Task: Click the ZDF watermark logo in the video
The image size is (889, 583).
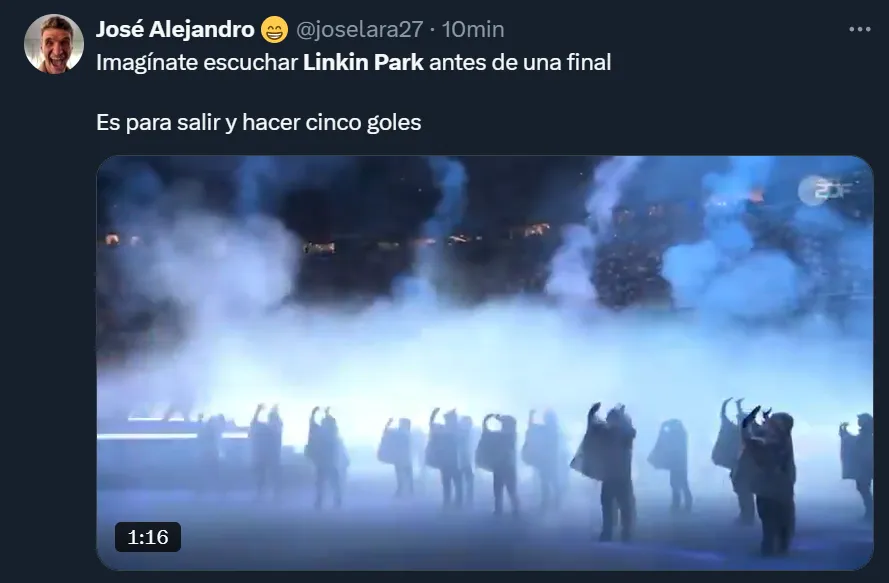Action: click(827, 191)
